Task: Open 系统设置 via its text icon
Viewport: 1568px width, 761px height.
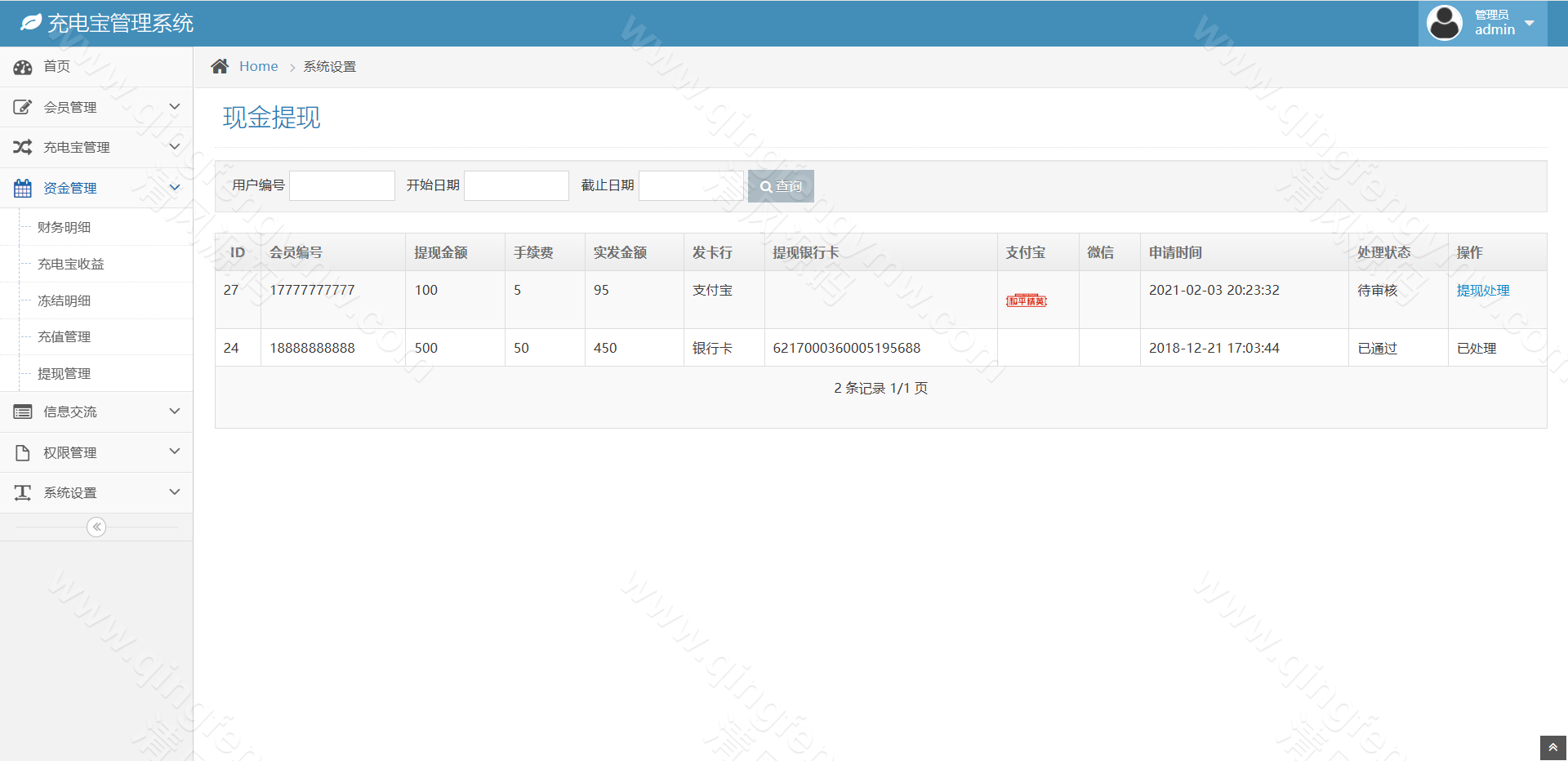Action: [x=22, y=492]
